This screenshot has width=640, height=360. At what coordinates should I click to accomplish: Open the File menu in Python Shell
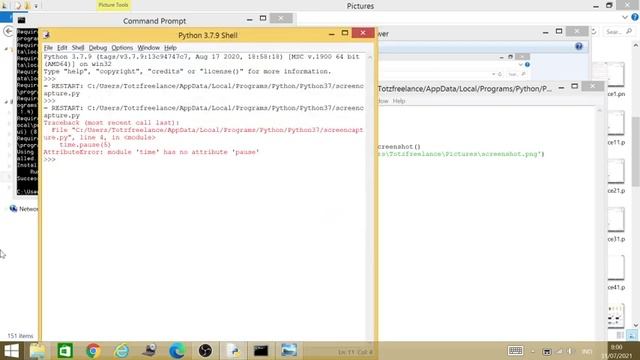(48, 48)
